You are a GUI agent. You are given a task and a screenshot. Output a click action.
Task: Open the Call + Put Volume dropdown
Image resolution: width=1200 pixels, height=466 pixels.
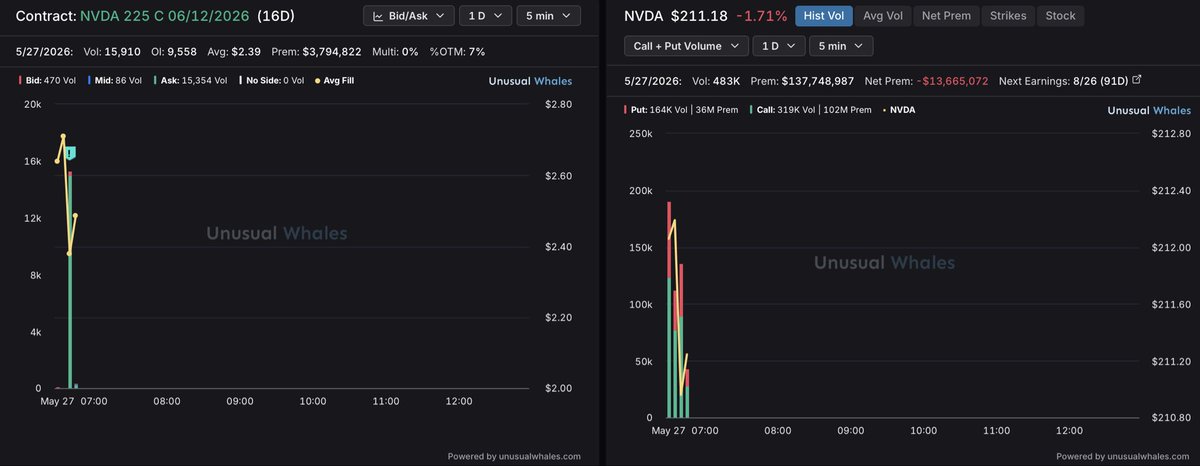coord(686,46)
